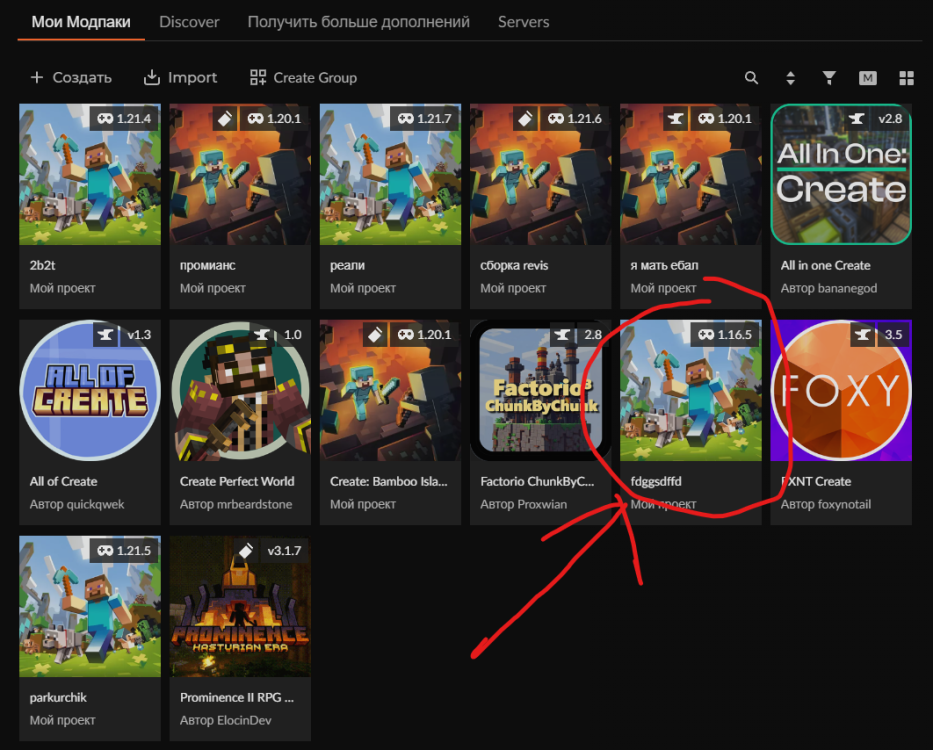Screen dimensions: 933x750
Task: Click the v2.8 badge on All in one Create
Action: (x=890, y=118)
